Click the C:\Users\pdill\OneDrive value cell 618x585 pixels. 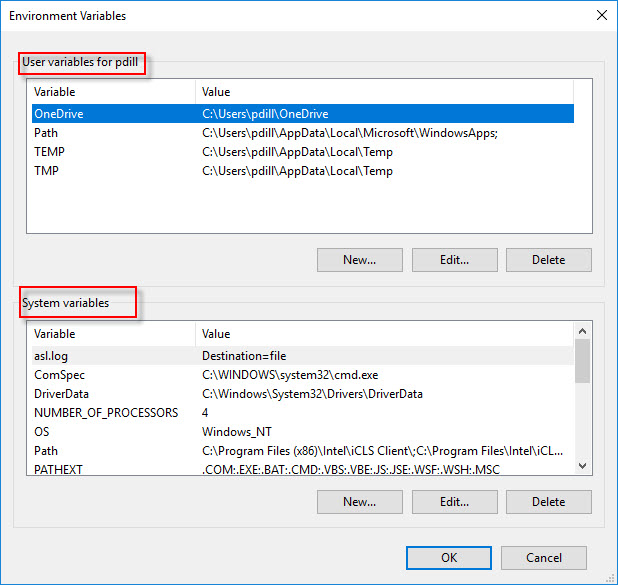tap(265, 114)
